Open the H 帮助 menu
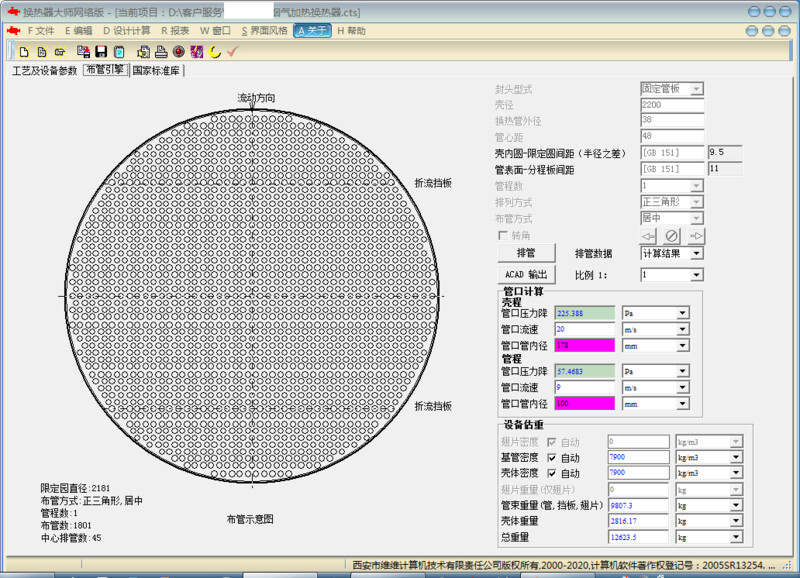The width and height of the screenshot is (800, 578). coord(352,31)
